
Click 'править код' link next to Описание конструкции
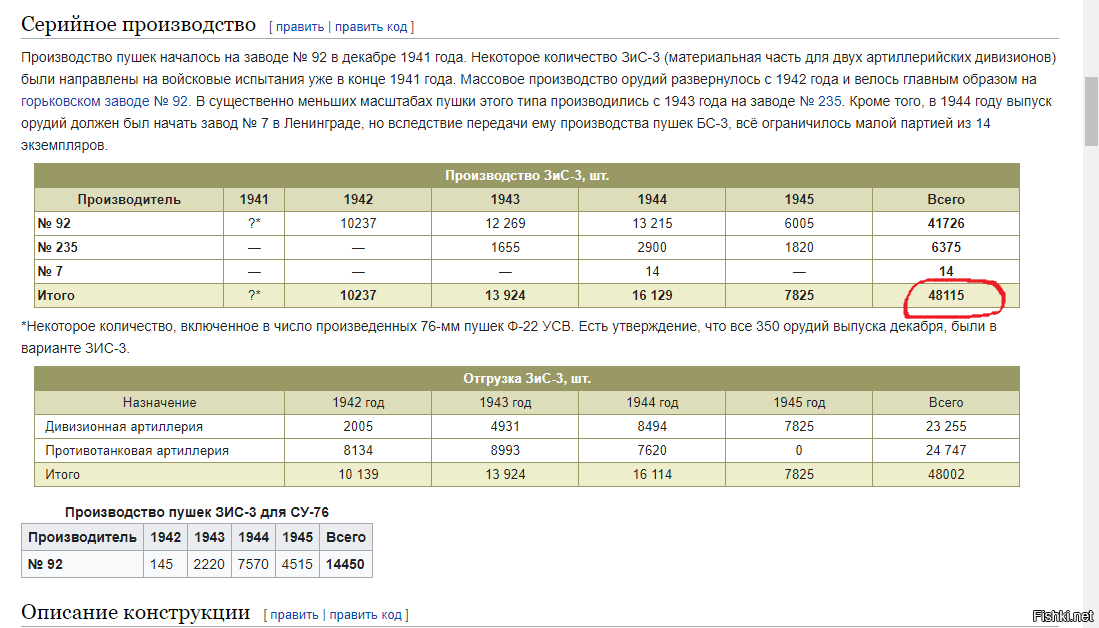pos(365,615)
